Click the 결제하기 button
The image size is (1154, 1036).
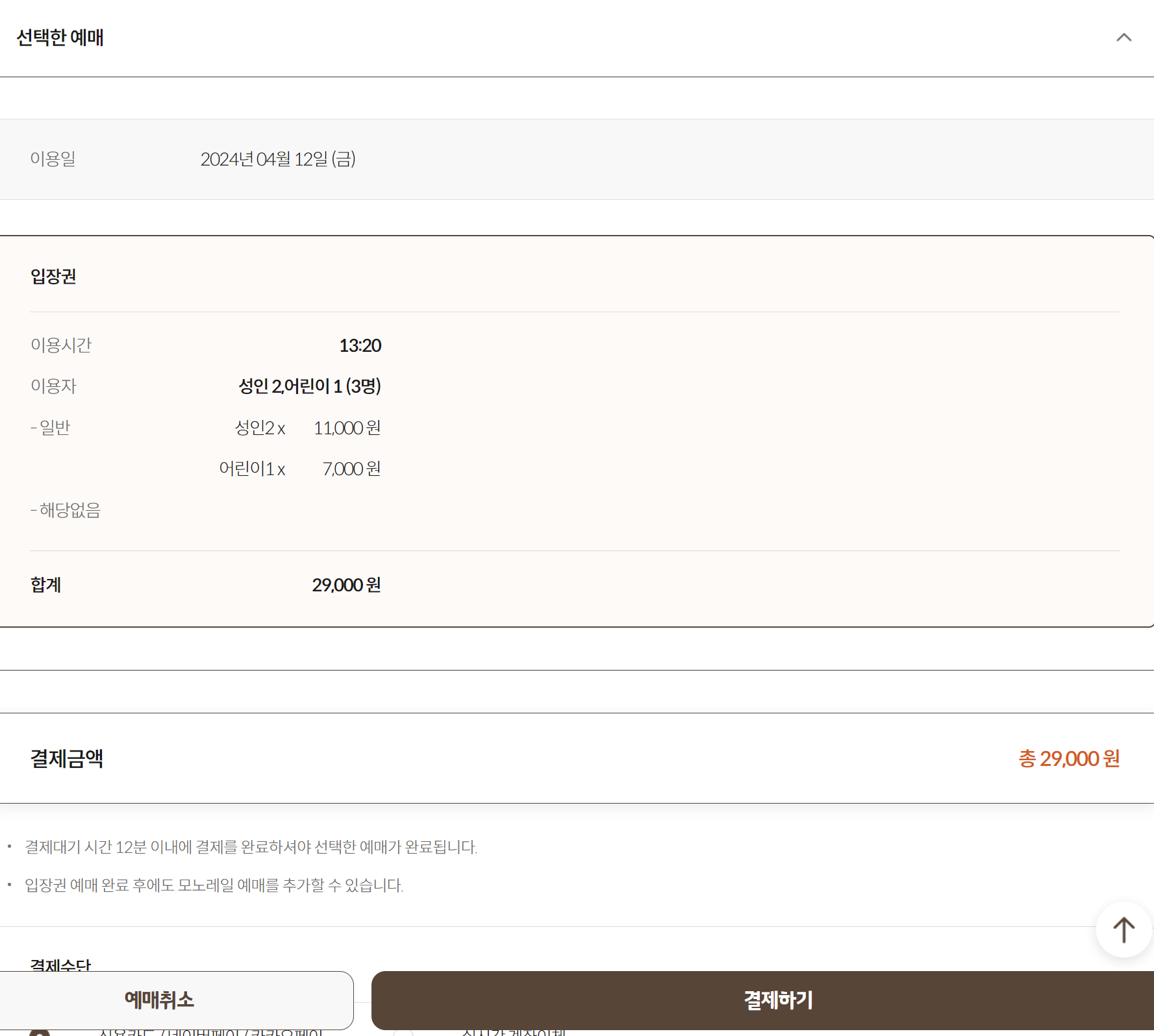pyautogui.click(x=763, y=1000)
